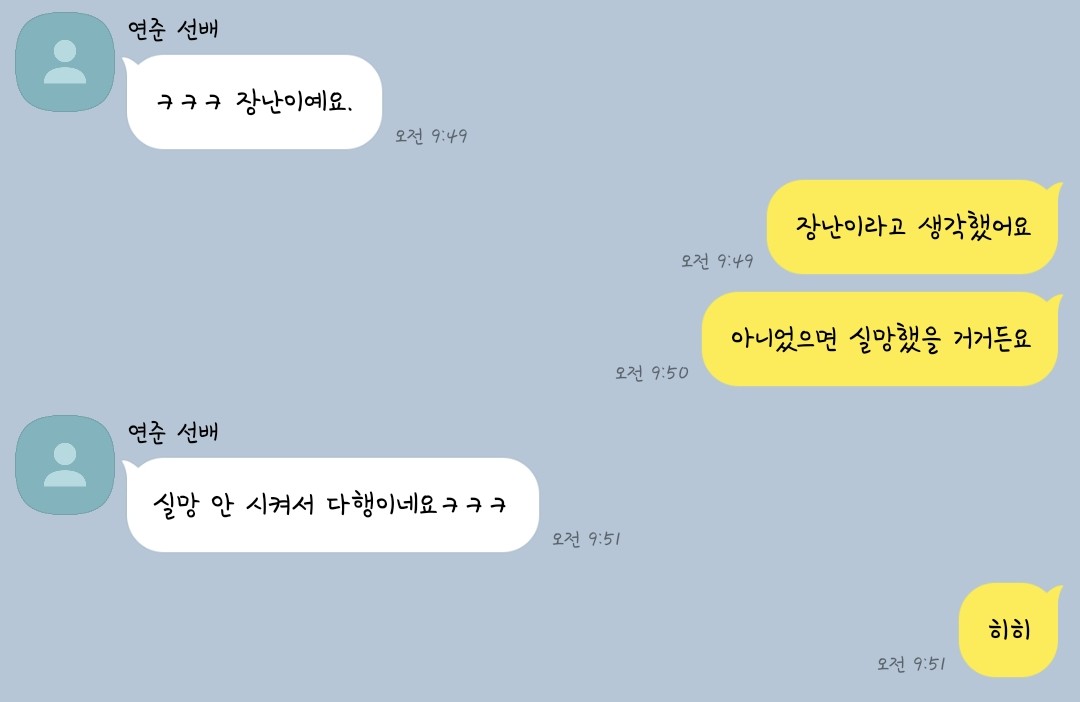Image resolution: width=1080 pixels, height=702 pixels.
Task: Click timestamp 오전 9:49 next to 장난이에요 bubble
Action: pos(431,136)
